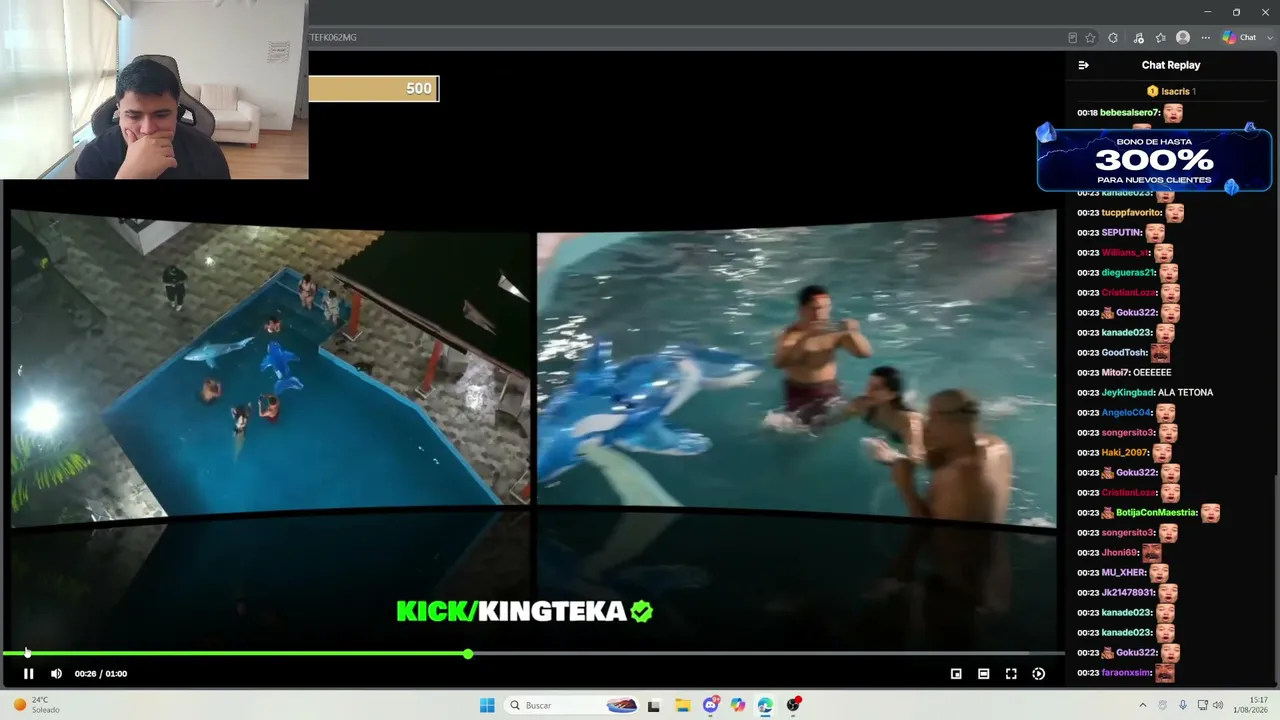Click the emote next to GoodTosh

pos(1160,353)
